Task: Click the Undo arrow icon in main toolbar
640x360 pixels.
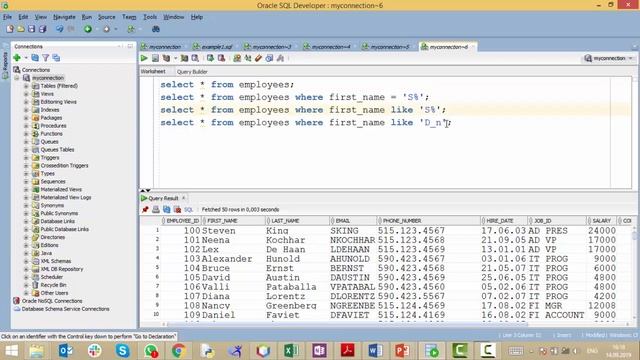Action: coord(60,29)
